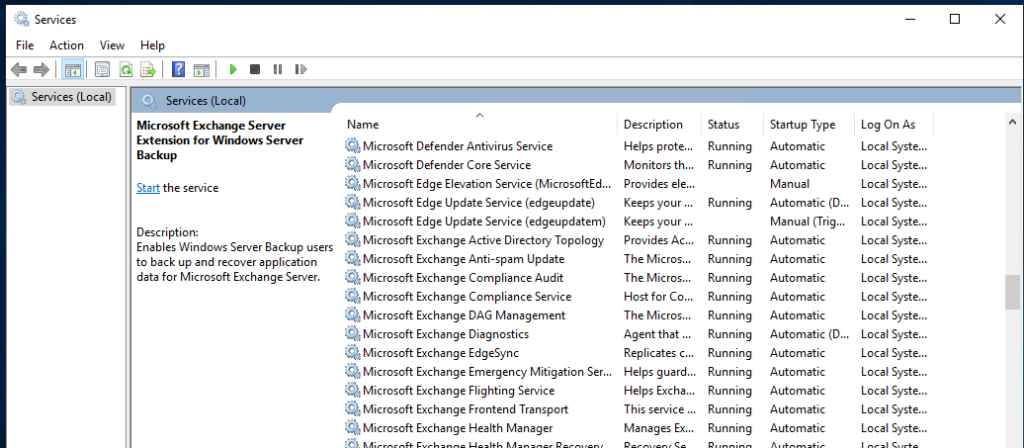The image size is (1024, 448).
Task: Click the green Start Service icon
Action: [232, 69]
